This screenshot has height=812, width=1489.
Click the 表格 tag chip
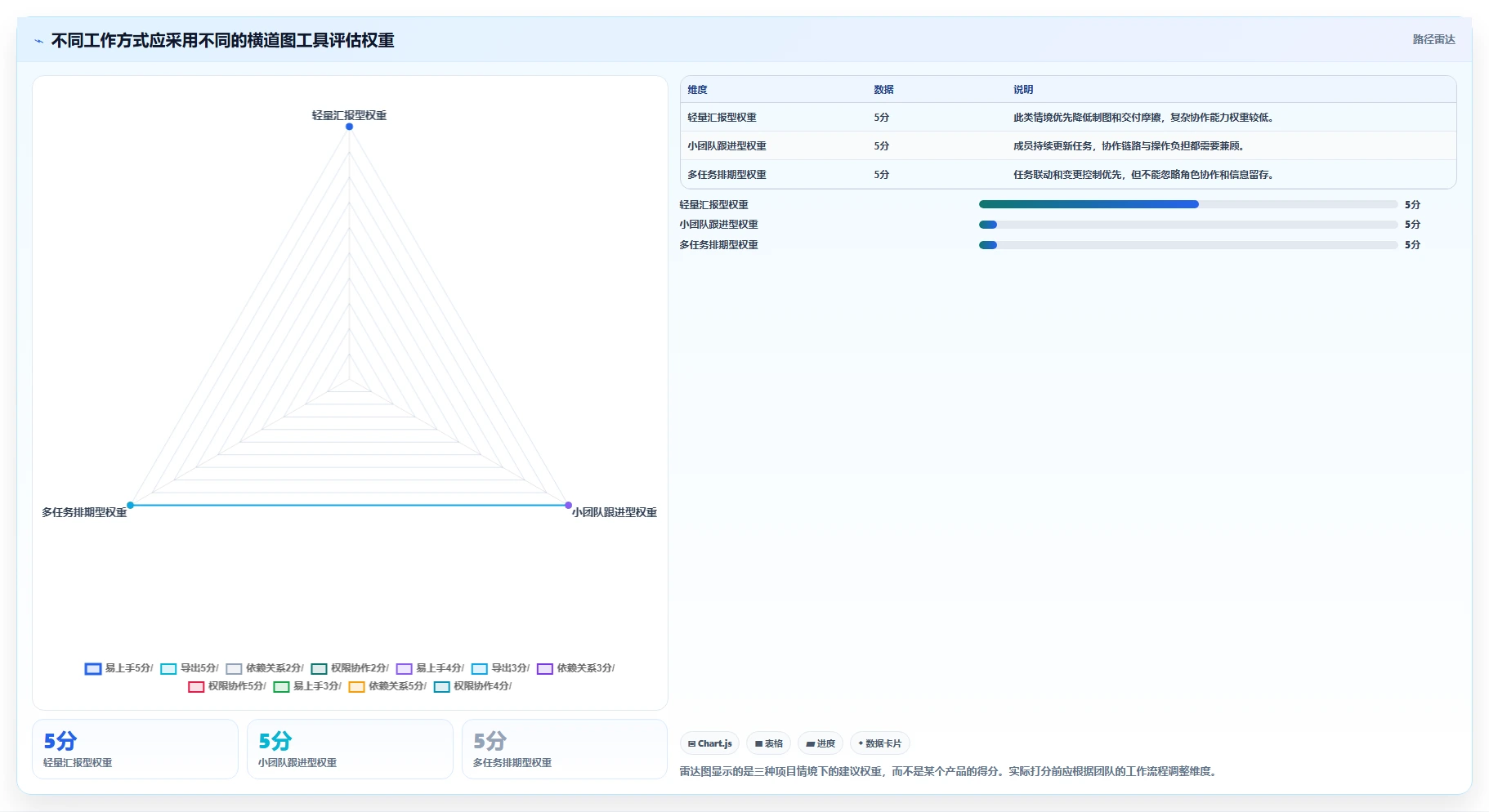[x=768, y=743]
